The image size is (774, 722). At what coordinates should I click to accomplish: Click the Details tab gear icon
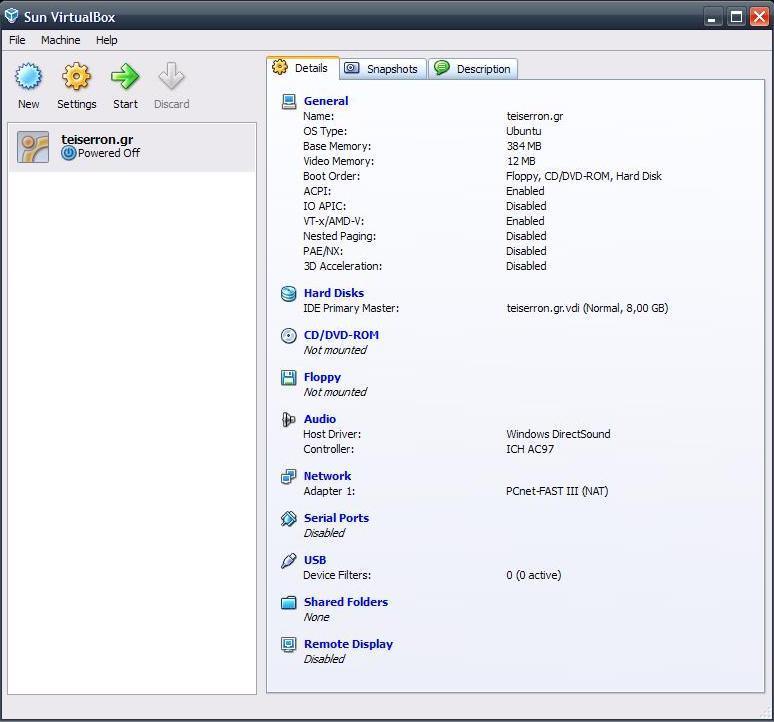[280, 67]
